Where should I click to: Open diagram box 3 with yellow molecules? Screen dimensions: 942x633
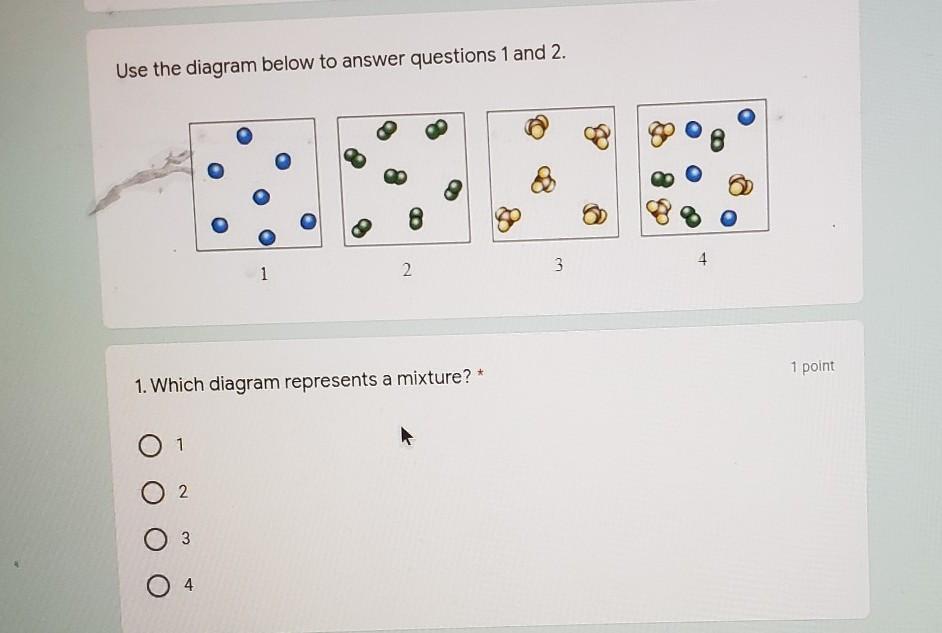pyautogui.click(x=552, y=172)
